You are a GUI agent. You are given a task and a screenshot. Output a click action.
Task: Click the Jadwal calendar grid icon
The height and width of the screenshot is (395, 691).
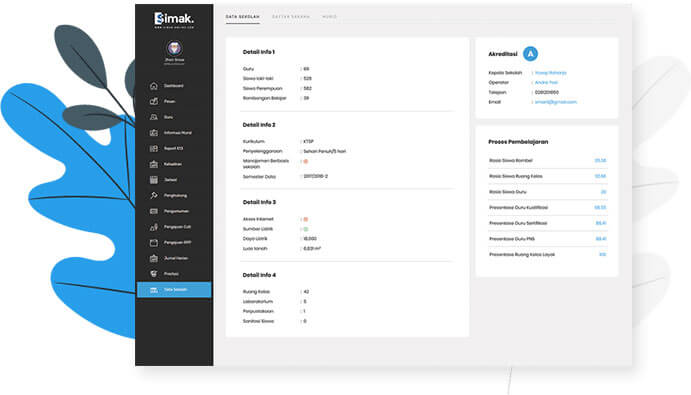pyautogui.click(x=153, y=180)
